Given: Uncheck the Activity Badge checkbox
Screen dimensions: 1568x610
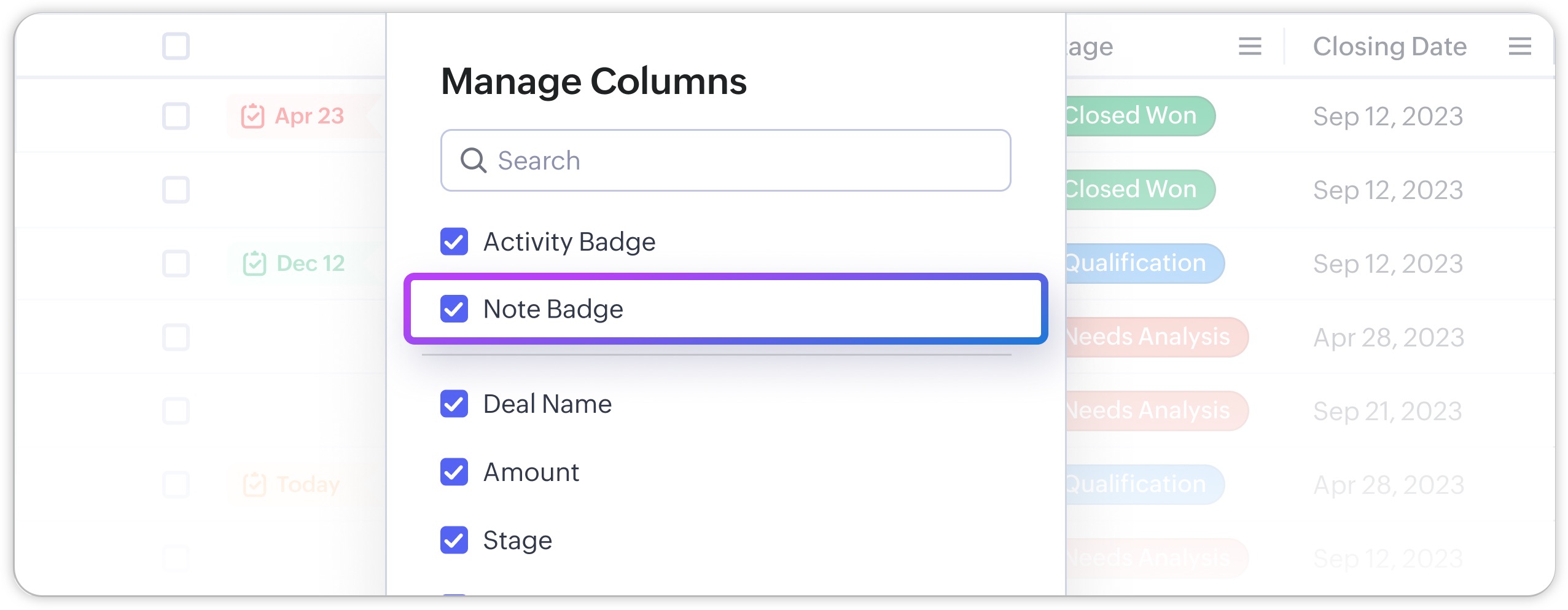Looking at the screenshot, I should pos(454,241).
